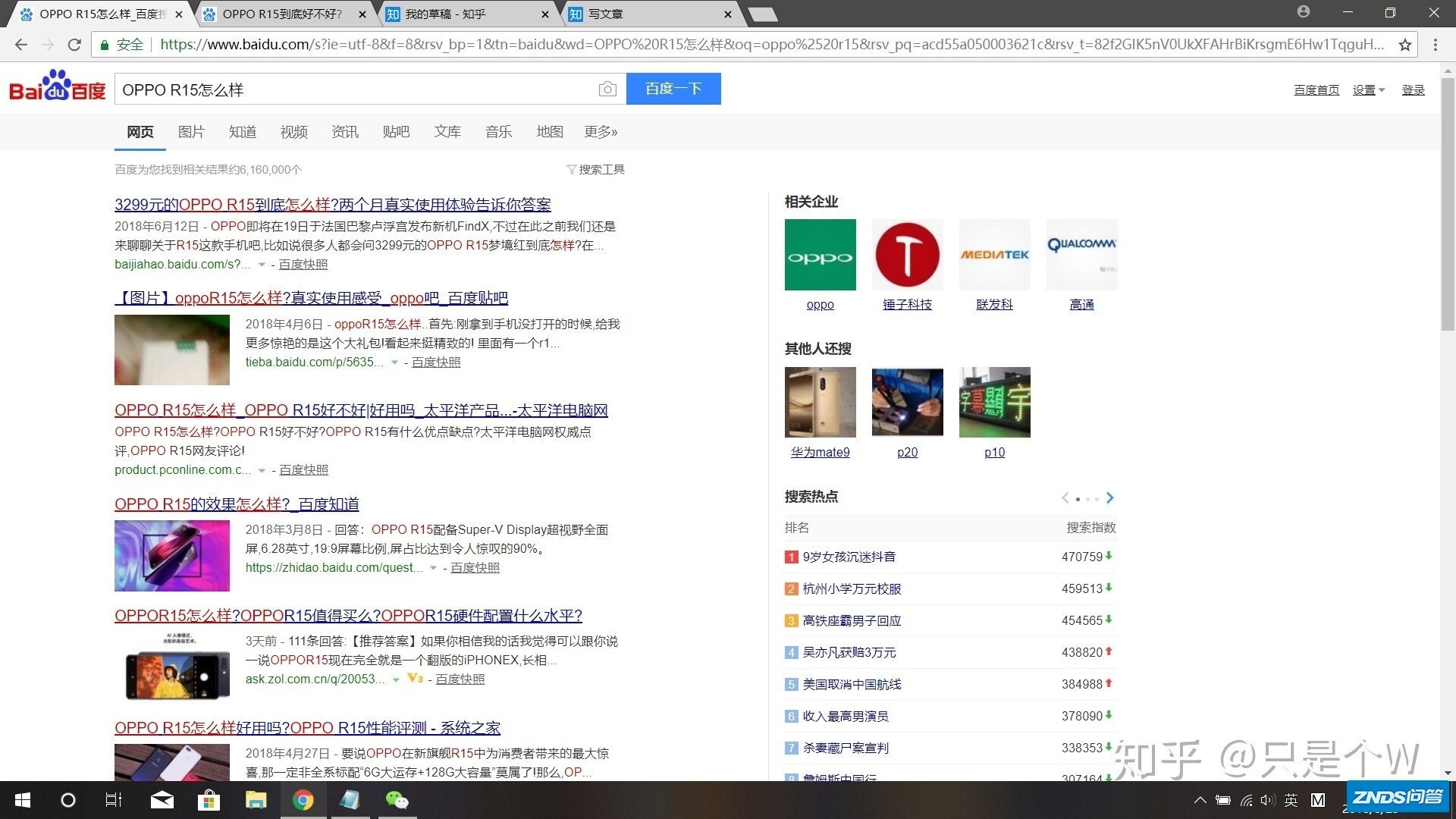Open File Explorer from the taskbar
This screenshot has height=819, width=1456.
click(256, 800)
